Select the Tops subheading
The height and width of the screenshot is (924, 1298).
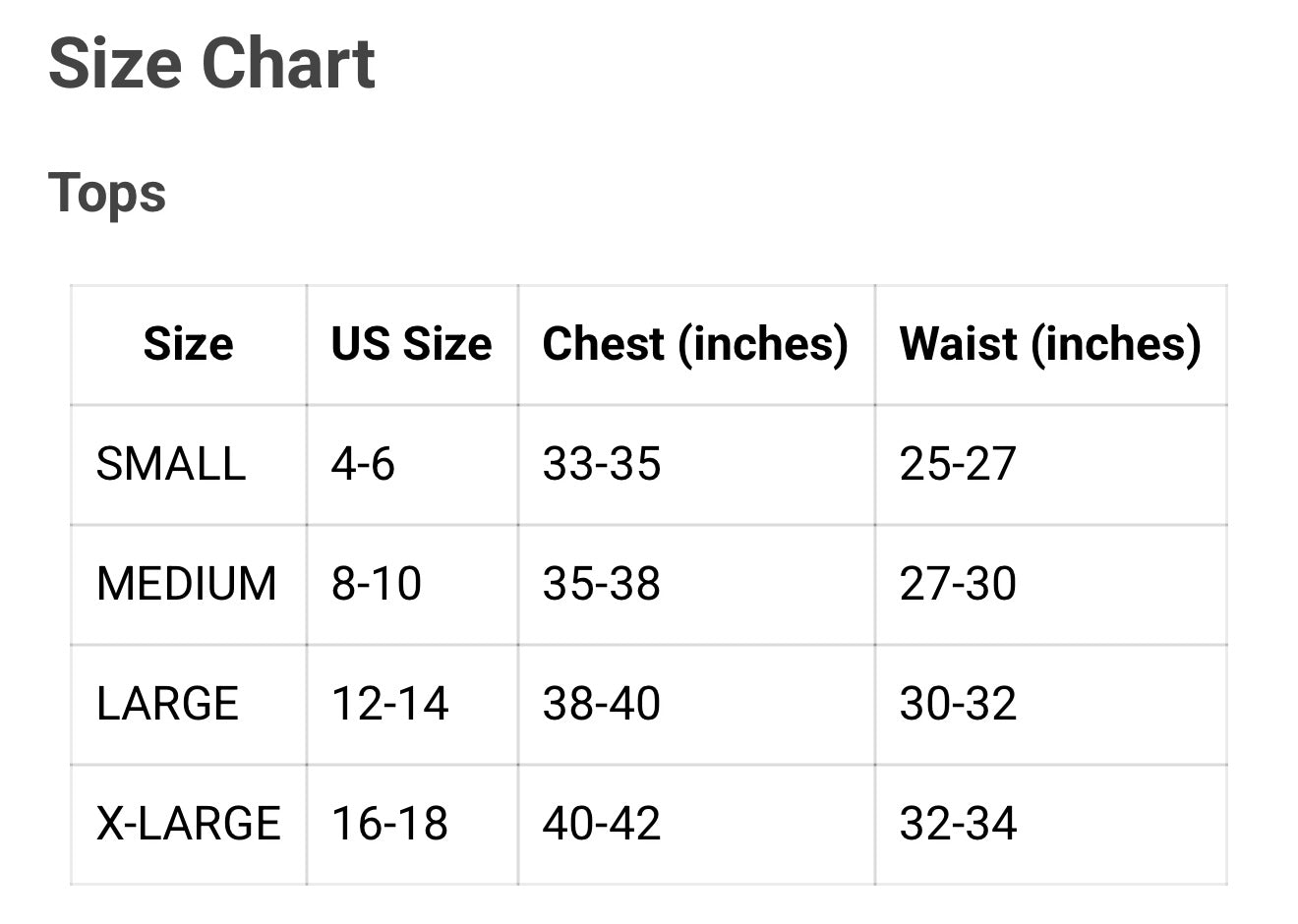coord(107,193)
